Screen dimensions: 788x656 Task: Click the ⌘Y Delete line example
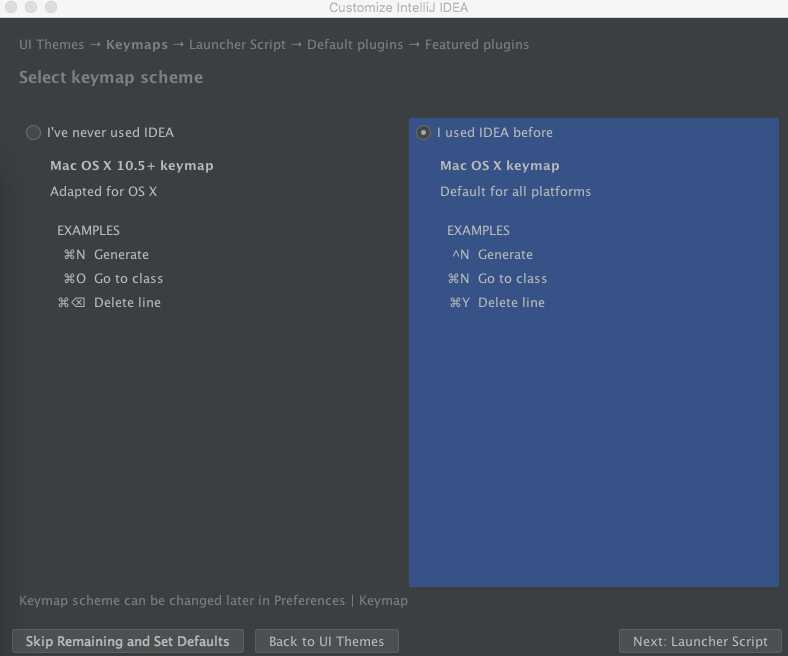coord(497,303)
